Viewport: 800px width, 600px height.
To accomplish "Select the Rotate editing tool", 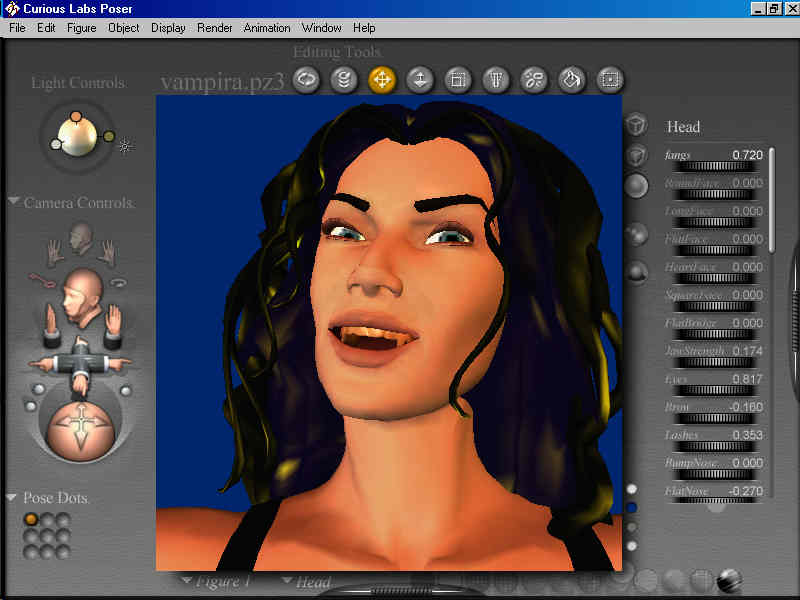I will click(x=307, y=80).
